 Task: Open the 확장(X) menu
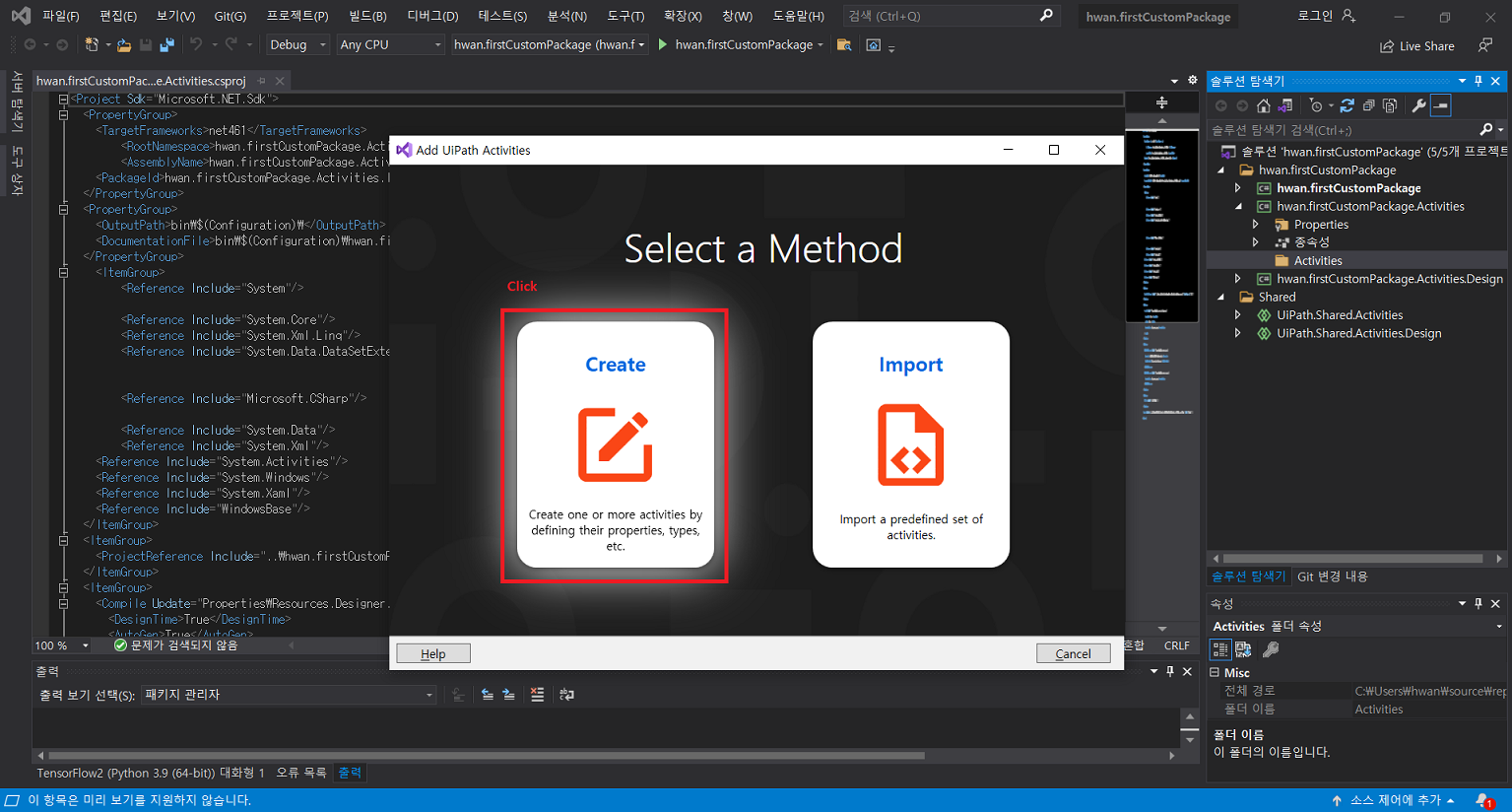(683, 16)
